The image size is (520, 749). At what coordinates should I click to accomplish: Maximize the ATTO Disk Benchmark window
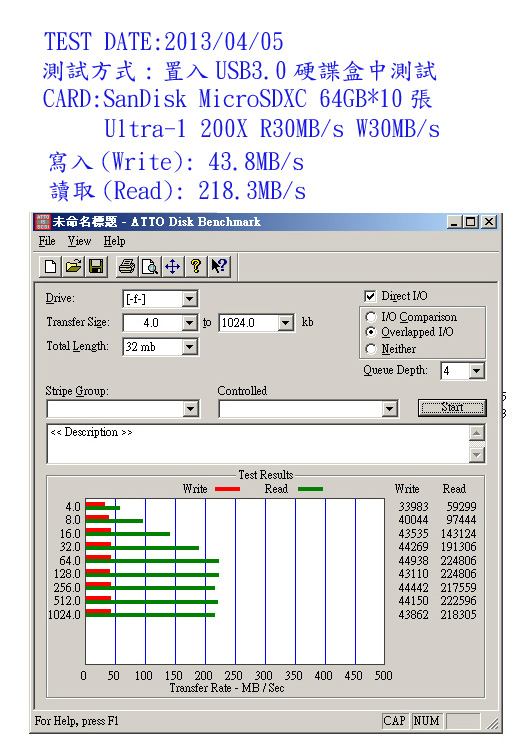coord(470,222)
